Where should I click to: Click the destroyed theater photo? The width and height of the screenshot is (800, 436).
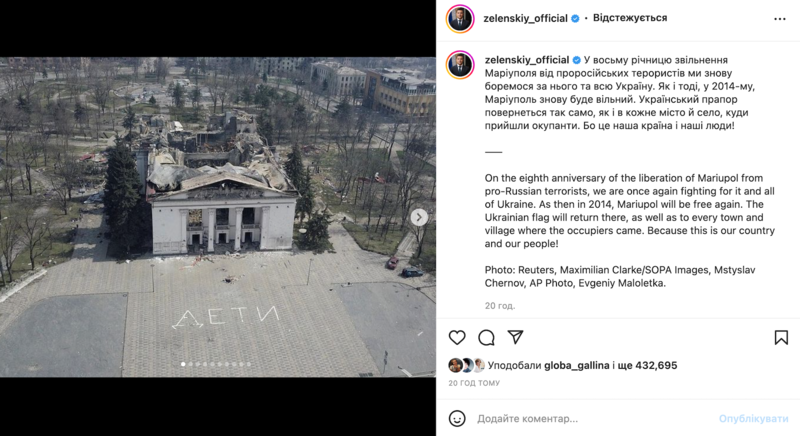(x=218, y=217)
